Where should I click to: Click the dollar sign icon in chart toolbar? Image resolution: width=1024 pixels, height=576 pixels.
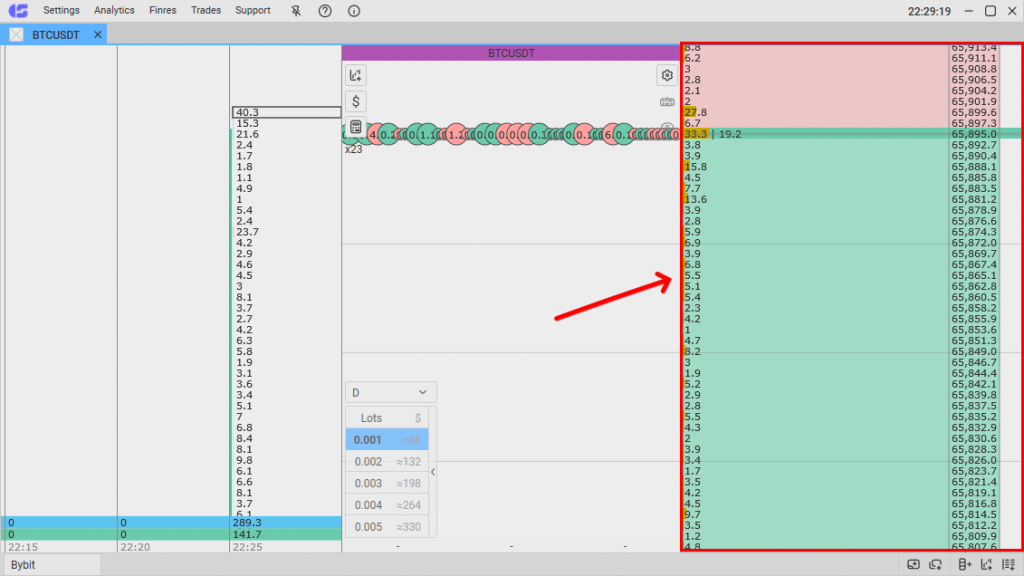pyautogui.click(x=357, y=101)
